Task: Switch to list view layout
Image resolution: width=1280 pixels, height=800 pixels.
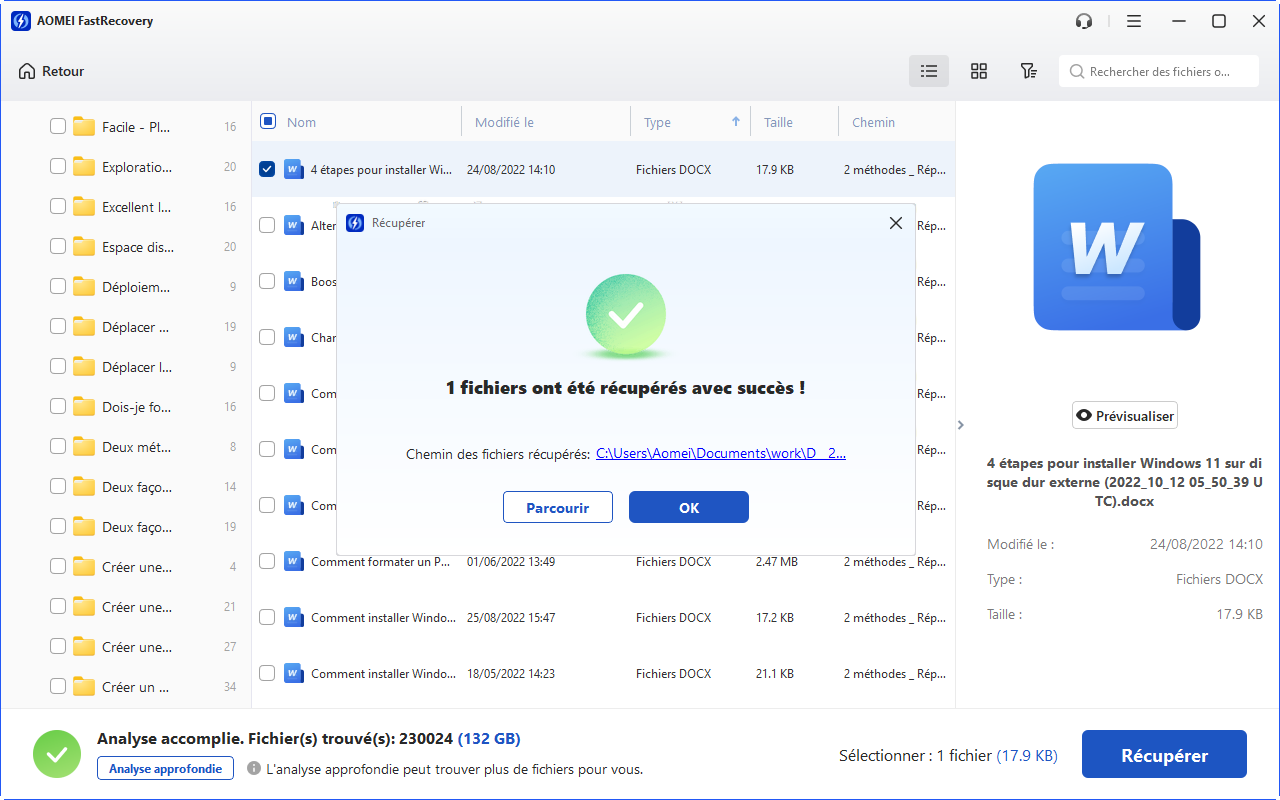Action: 929,71
